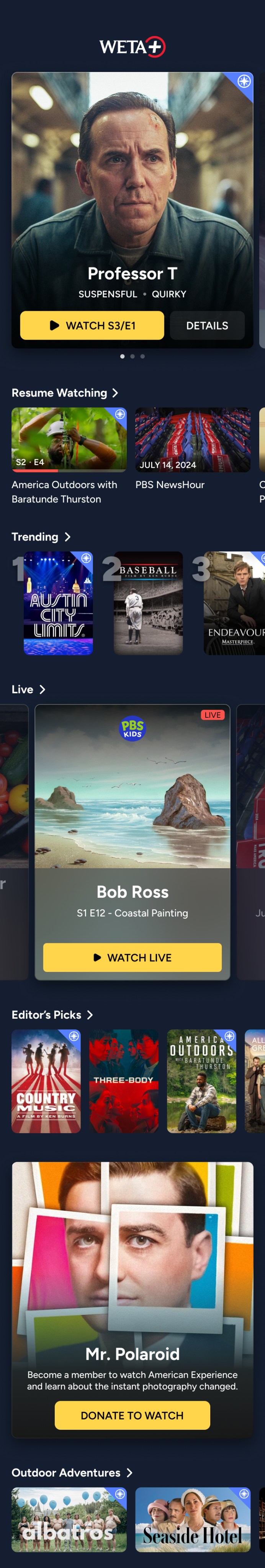This screenshot has width=265, height=1568.
Task: Click the red LIVE badge on Bob Ross
Action: (x=213, y=715)
